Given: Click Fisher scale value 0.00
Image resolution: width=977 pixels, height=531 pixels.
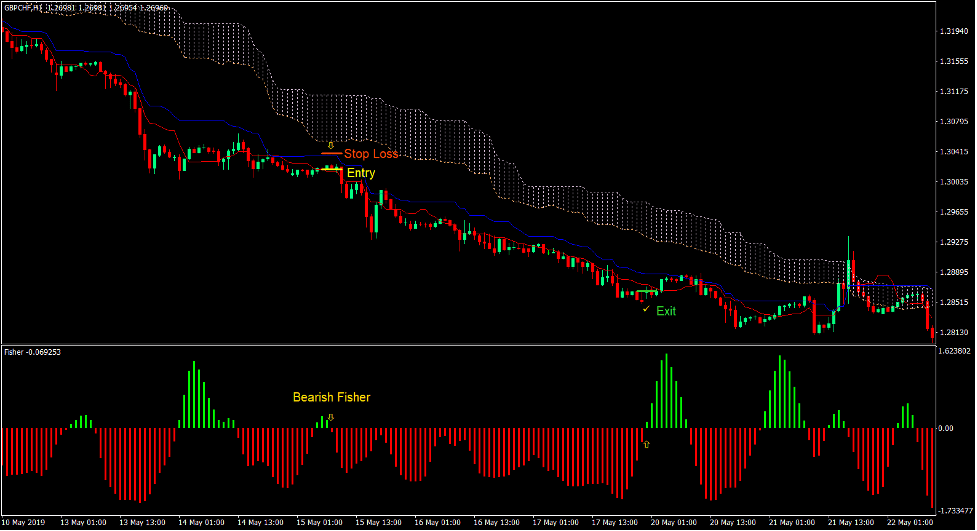Looking at the screenshot, I should (946, 428).
